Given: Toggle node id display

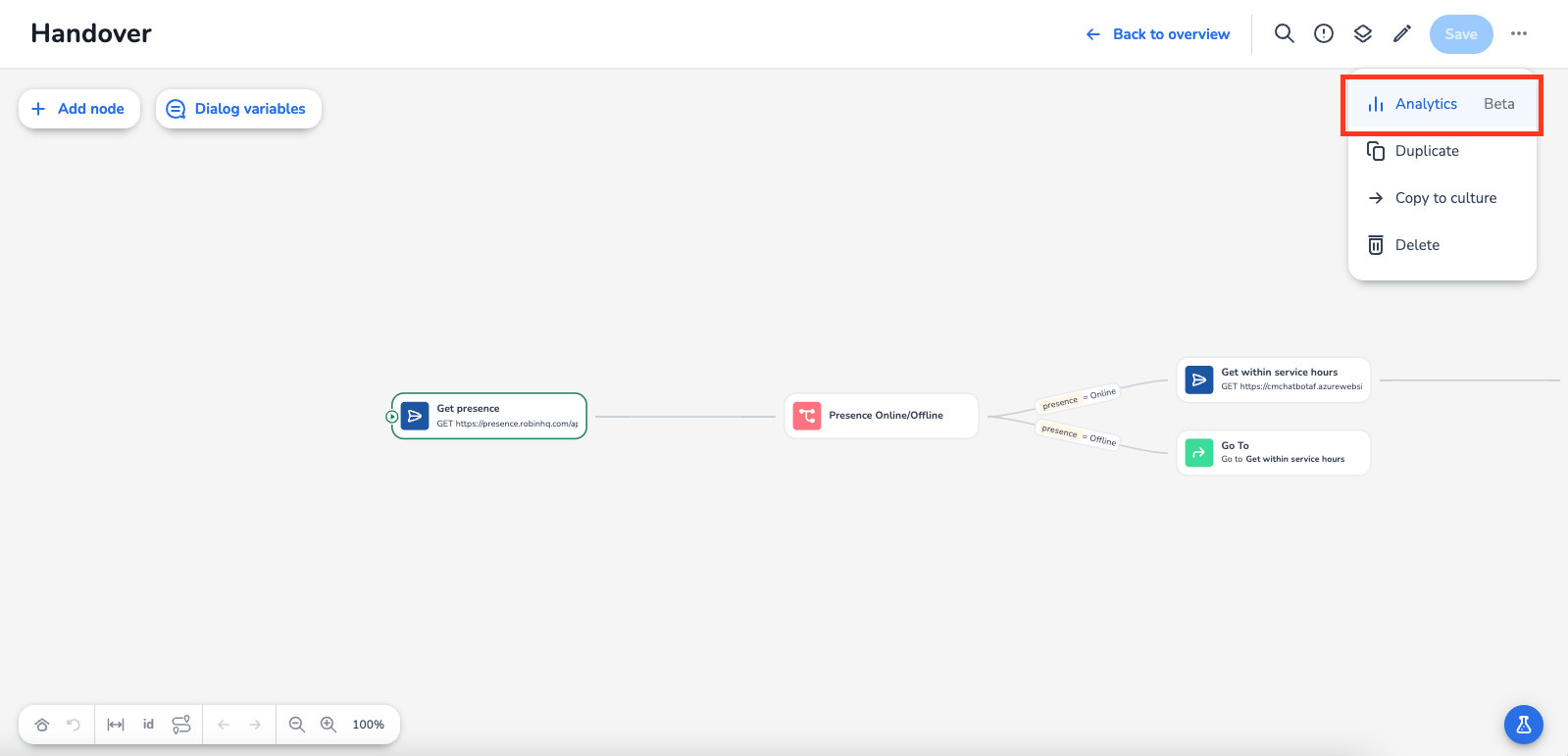Looking at the screenshot, I should tap(148, 725).
